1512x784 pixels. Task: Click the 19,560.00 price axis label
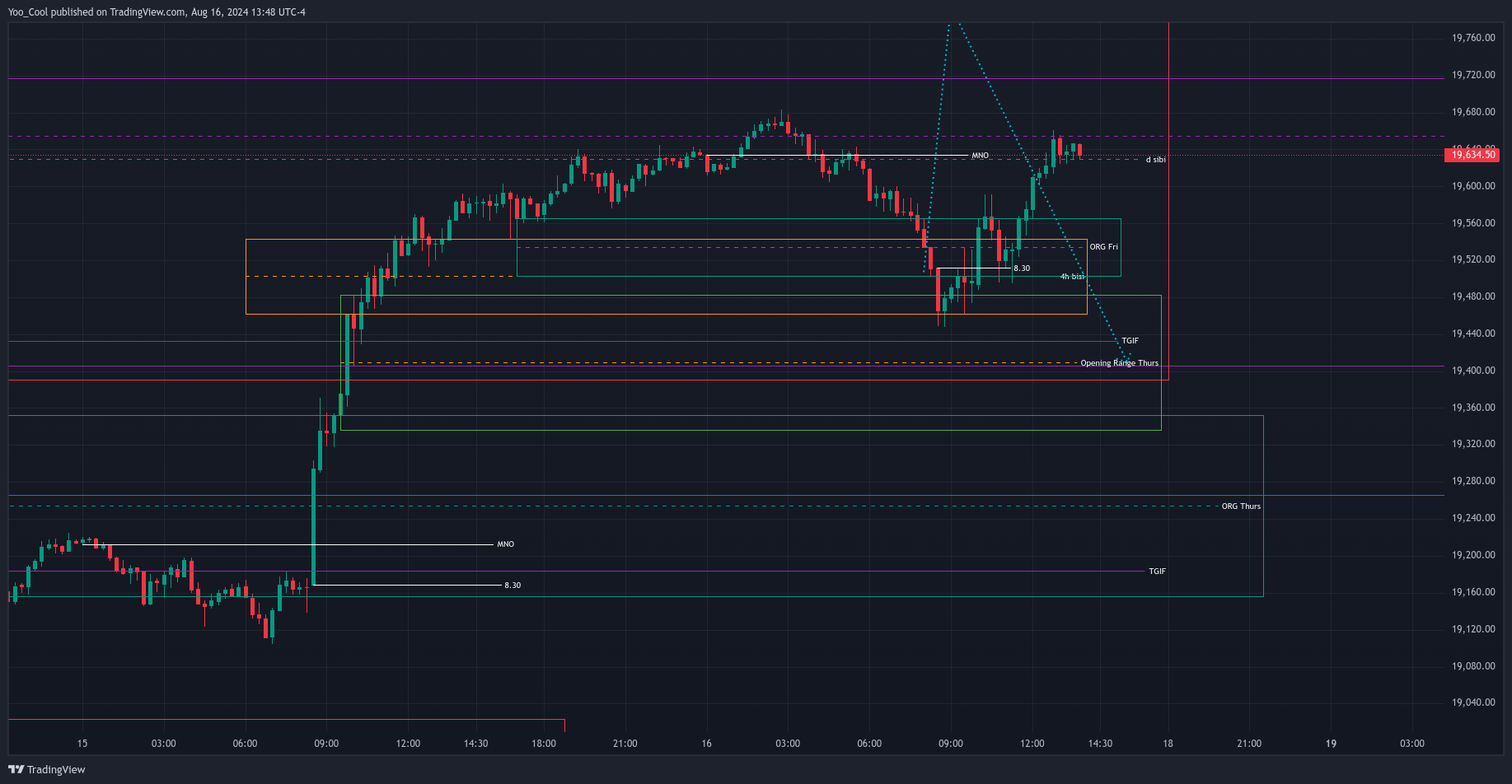1473,223
